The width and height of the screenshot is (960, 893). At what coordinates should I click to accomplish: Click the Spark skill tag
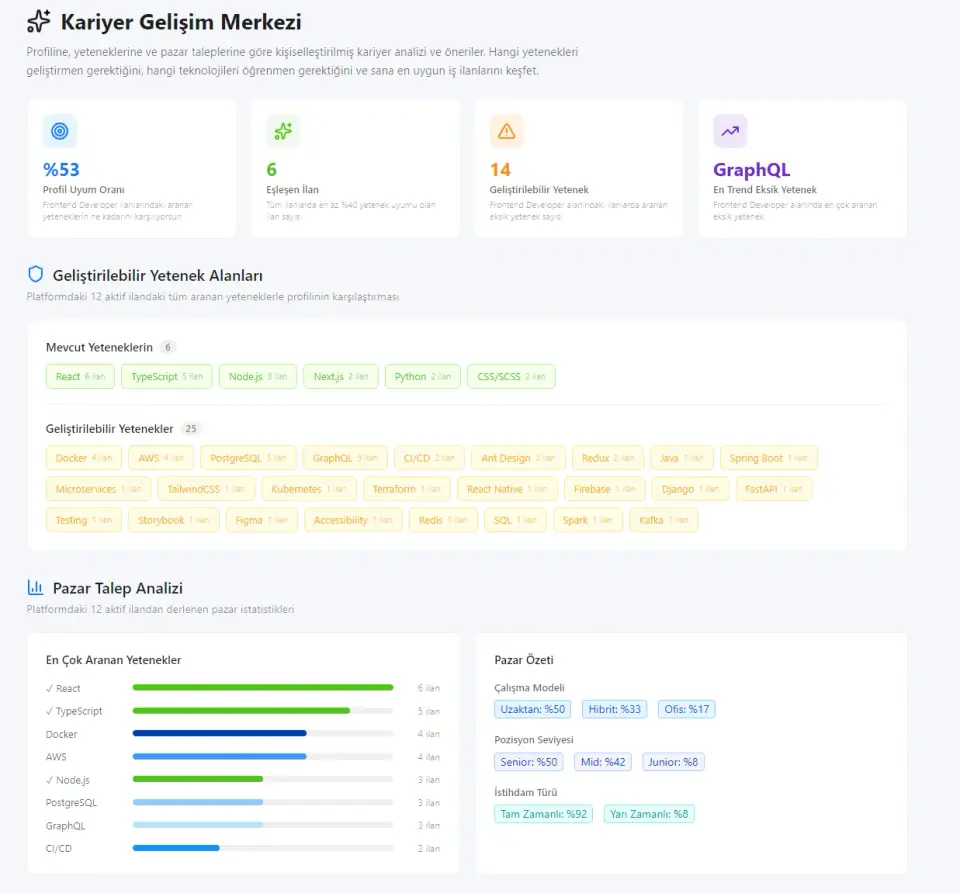[588, 520]
